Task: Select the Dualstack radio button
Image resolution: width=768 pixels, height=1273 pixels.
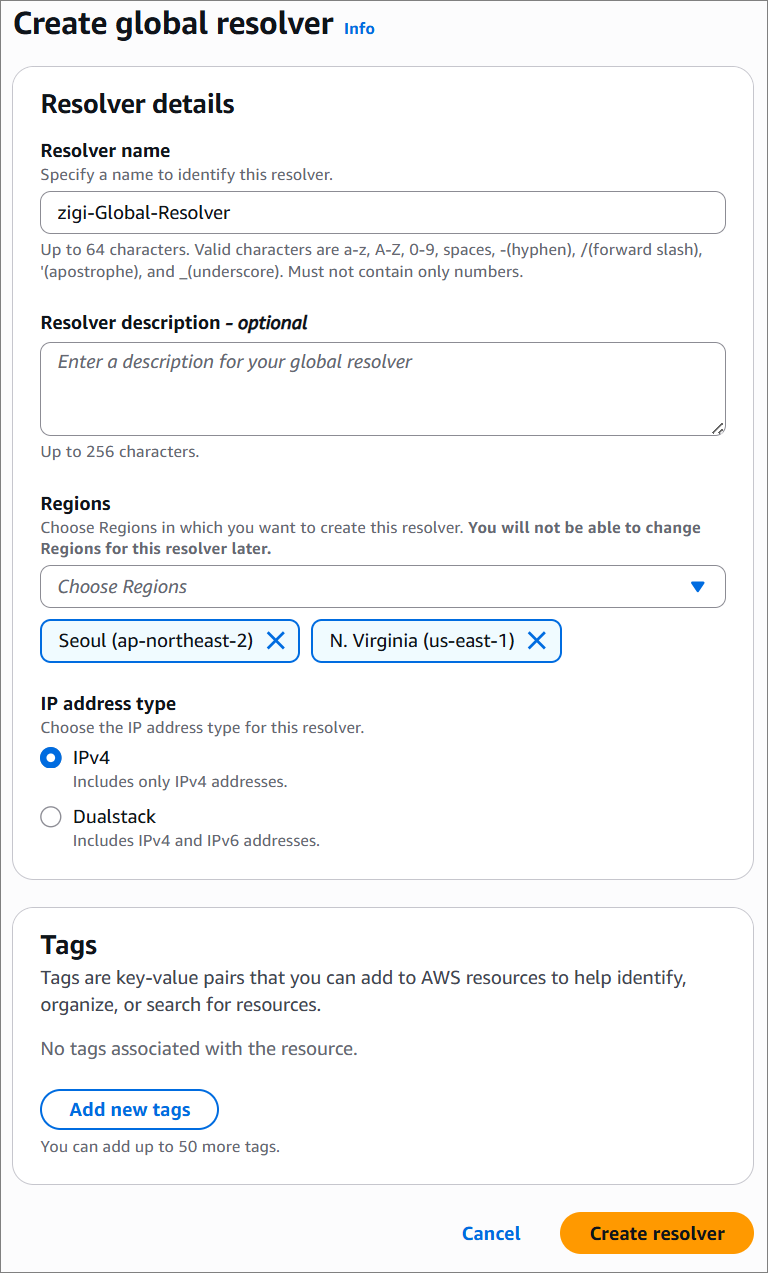Action: click(51, 817)
